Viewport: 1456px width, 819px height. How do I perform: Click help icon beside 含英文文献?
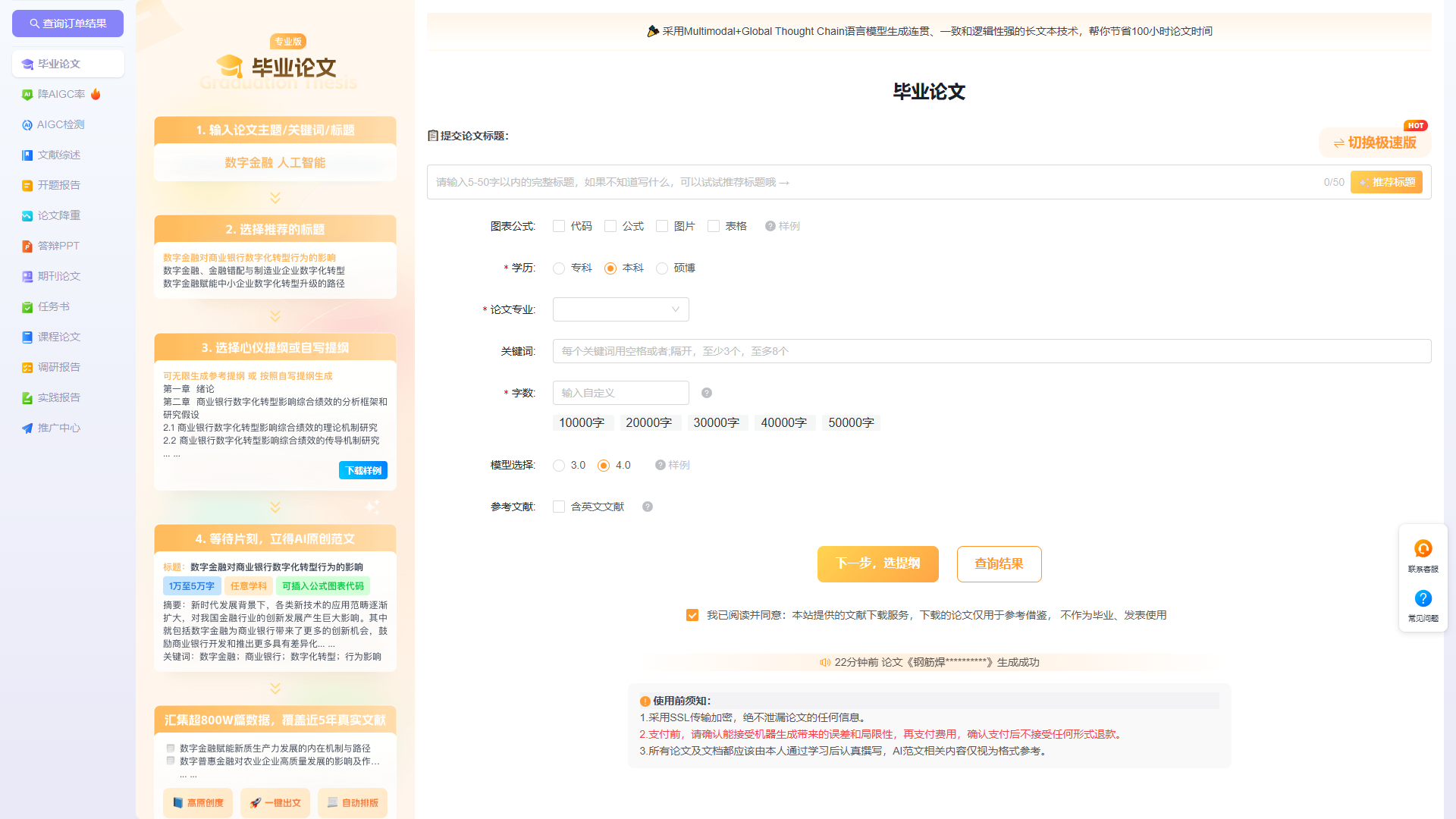click(x=647, y=507)
